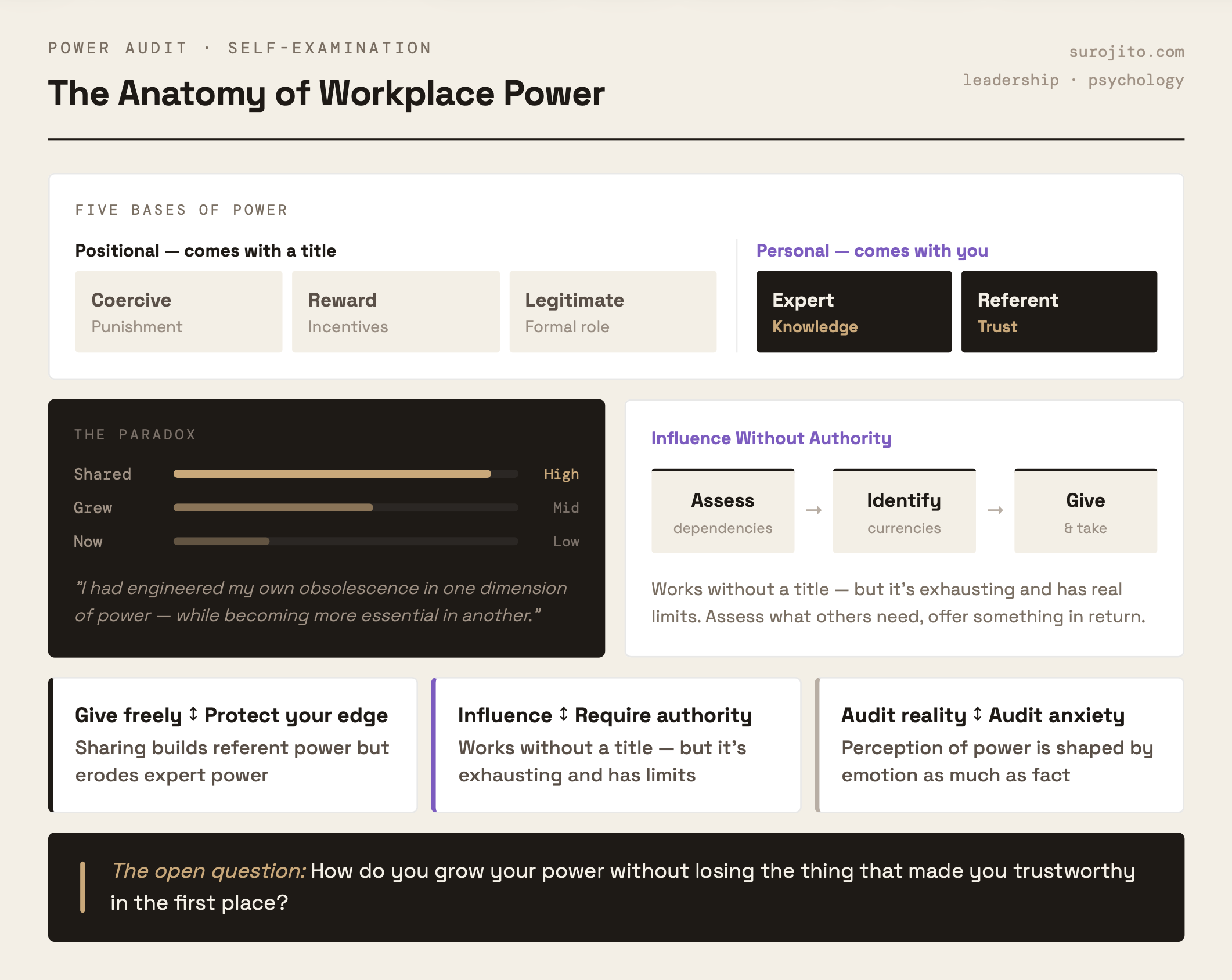Click the Now progress bar
The image size is (1232, 980).
click(x=345, y=541)
